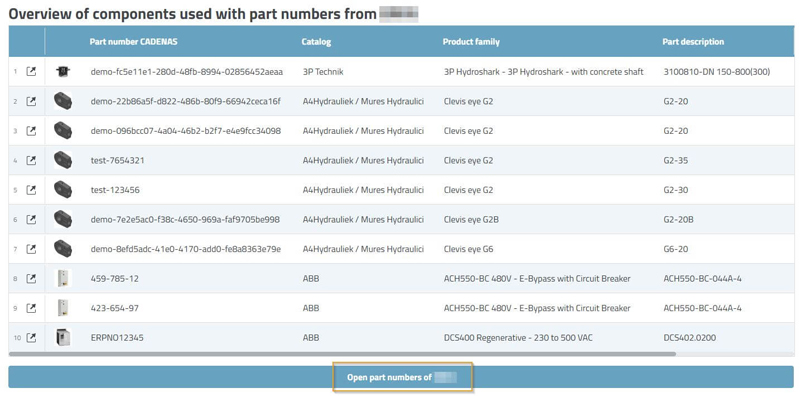The image size is (800, 396).
Task: Click DCS400 Regenerative product family cell
Action: pyautogui.click(x=518, y=338)
